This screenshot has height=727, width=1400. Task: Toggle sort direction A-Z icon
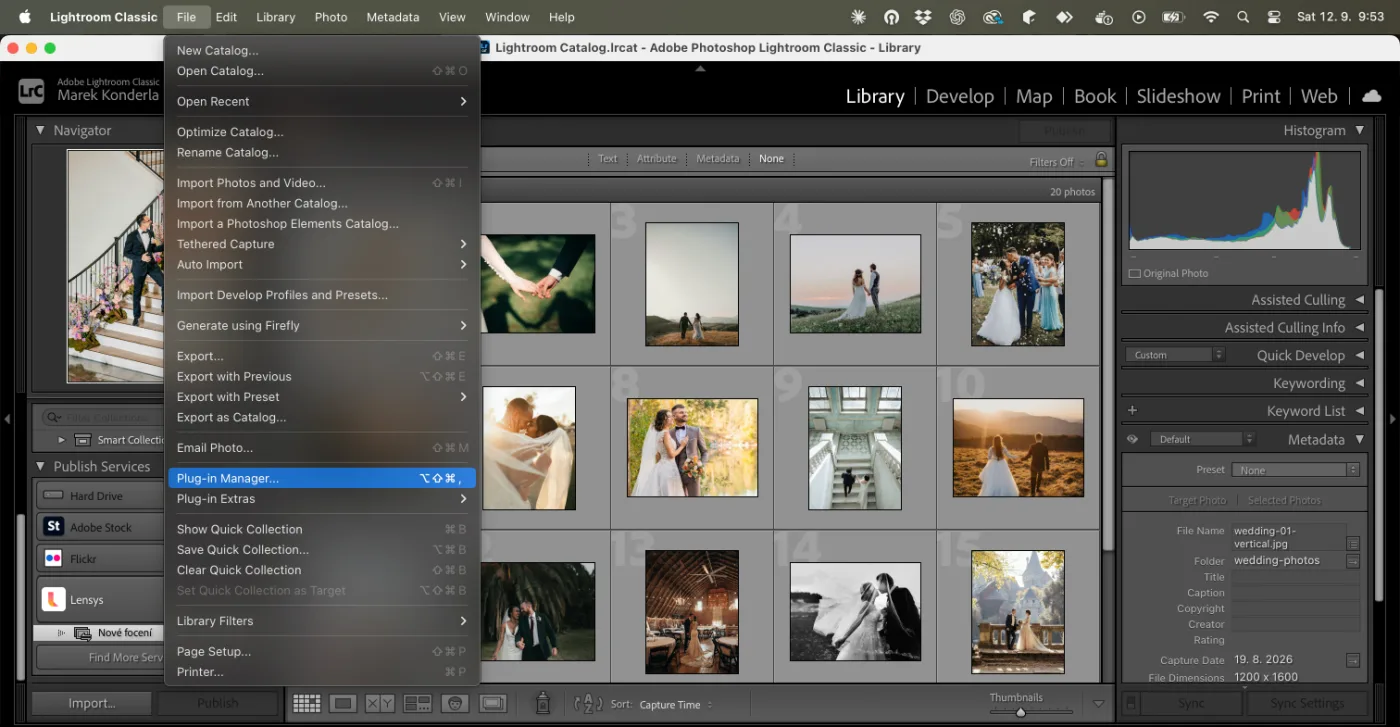click(588, 704)
